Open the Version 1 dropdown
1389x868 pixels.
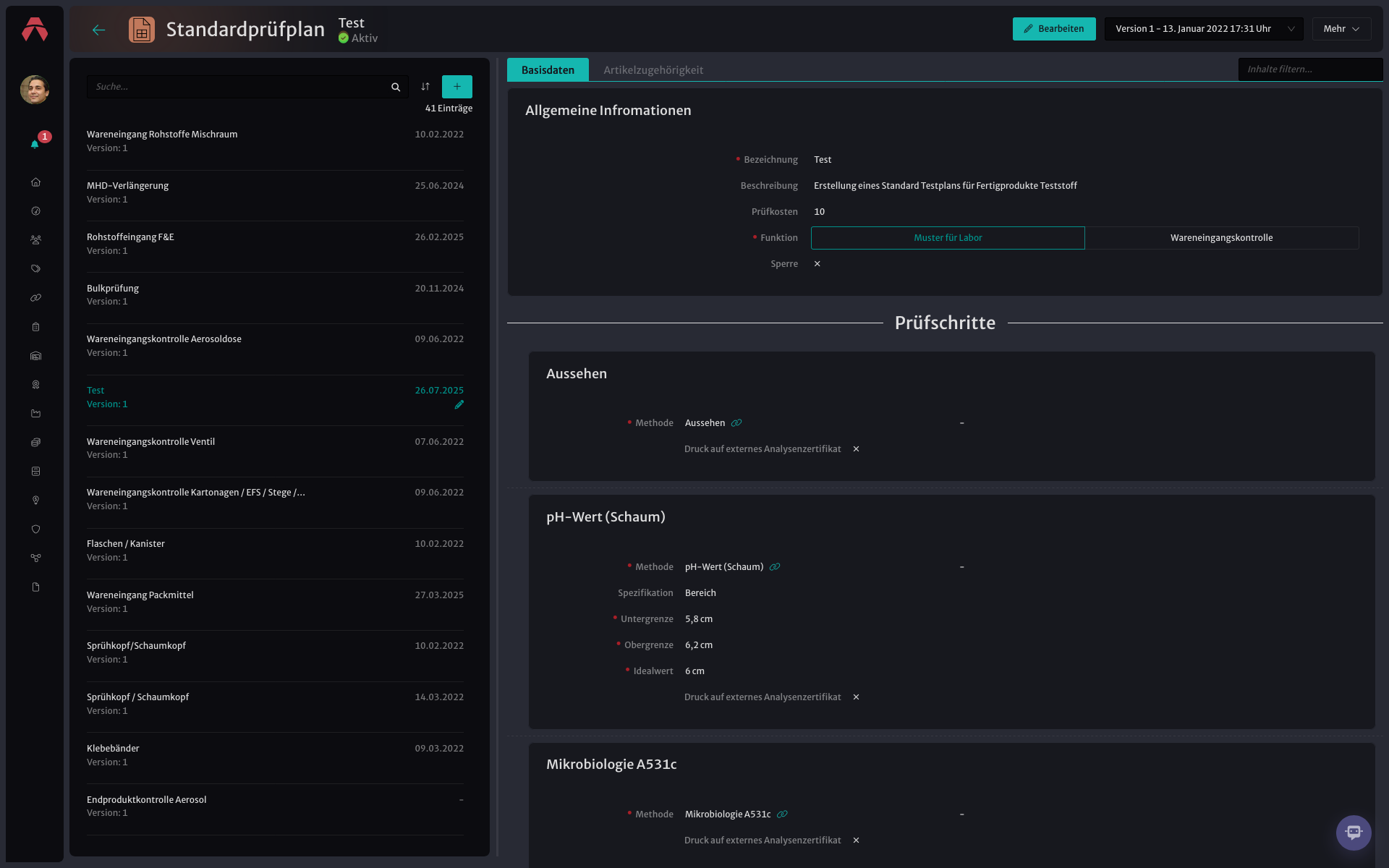pos(1204,29)
